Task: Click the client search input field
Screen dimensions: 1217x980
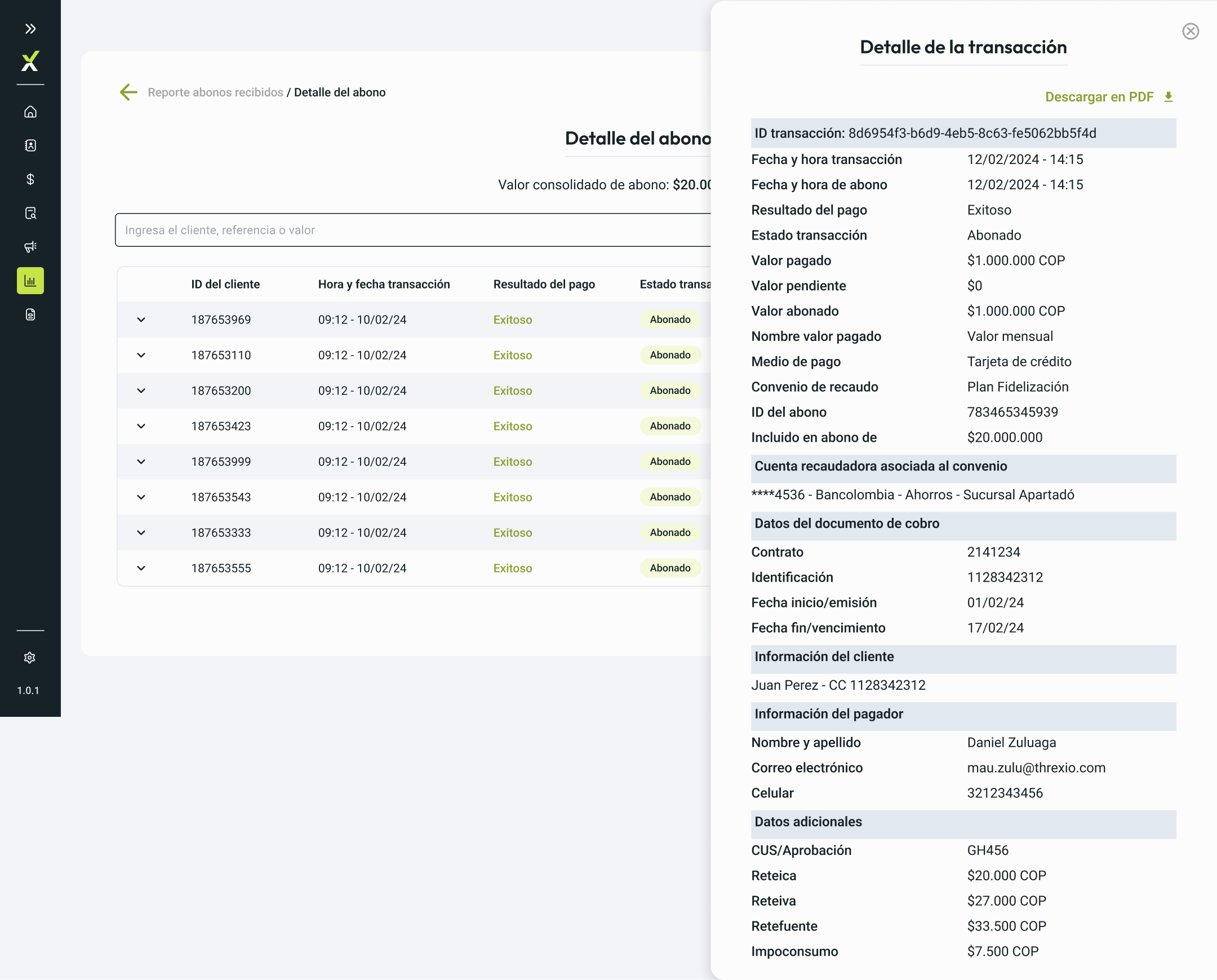Action: coord(412,230)
